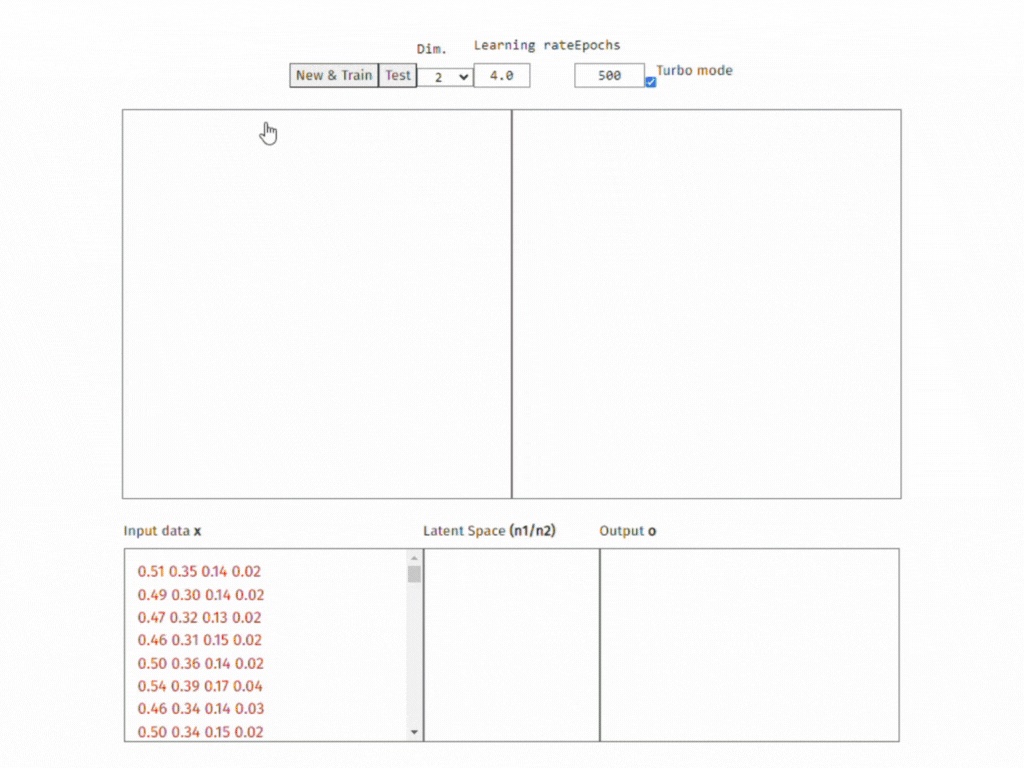
Task: Click the input data scrollbar up arrow
Action: [x=414, y=558]
